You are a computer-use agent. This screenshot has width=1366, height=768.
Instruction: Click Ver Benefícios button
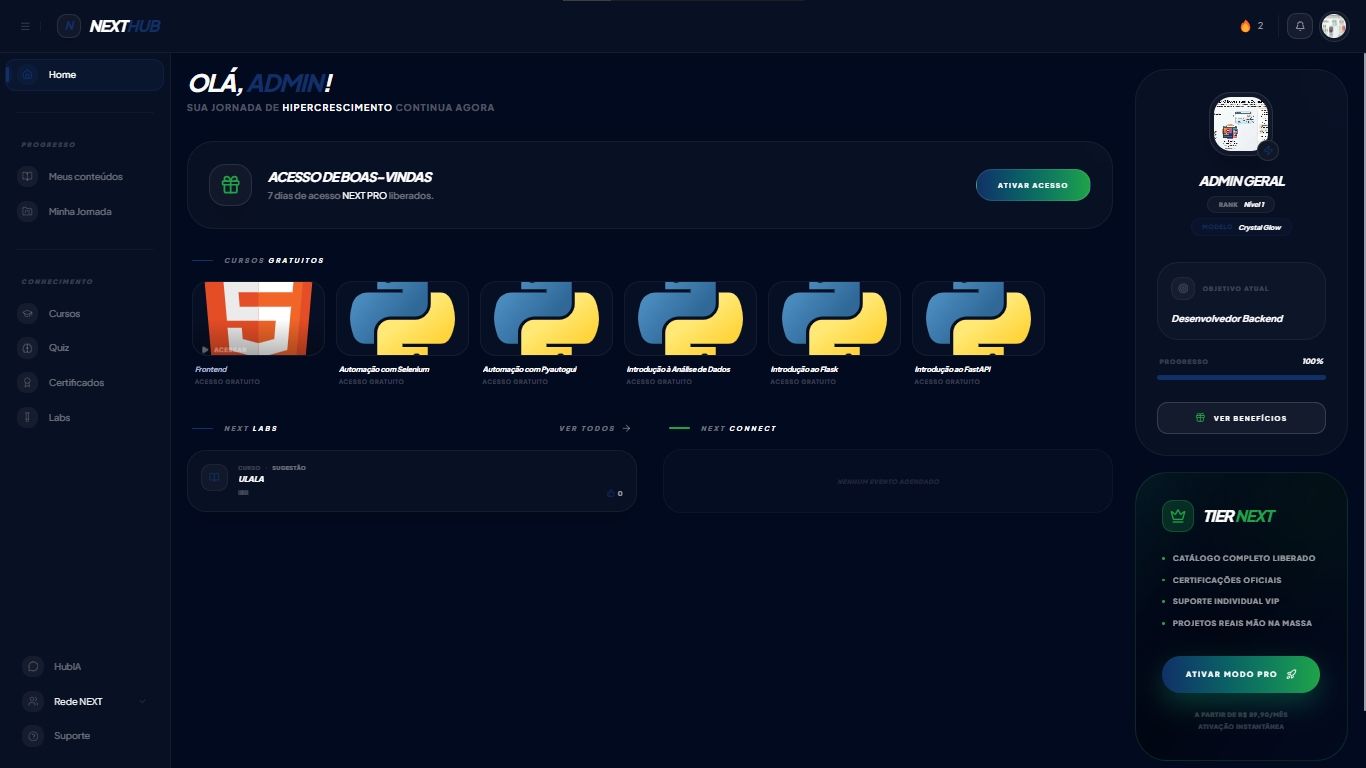click(1240, 418)
